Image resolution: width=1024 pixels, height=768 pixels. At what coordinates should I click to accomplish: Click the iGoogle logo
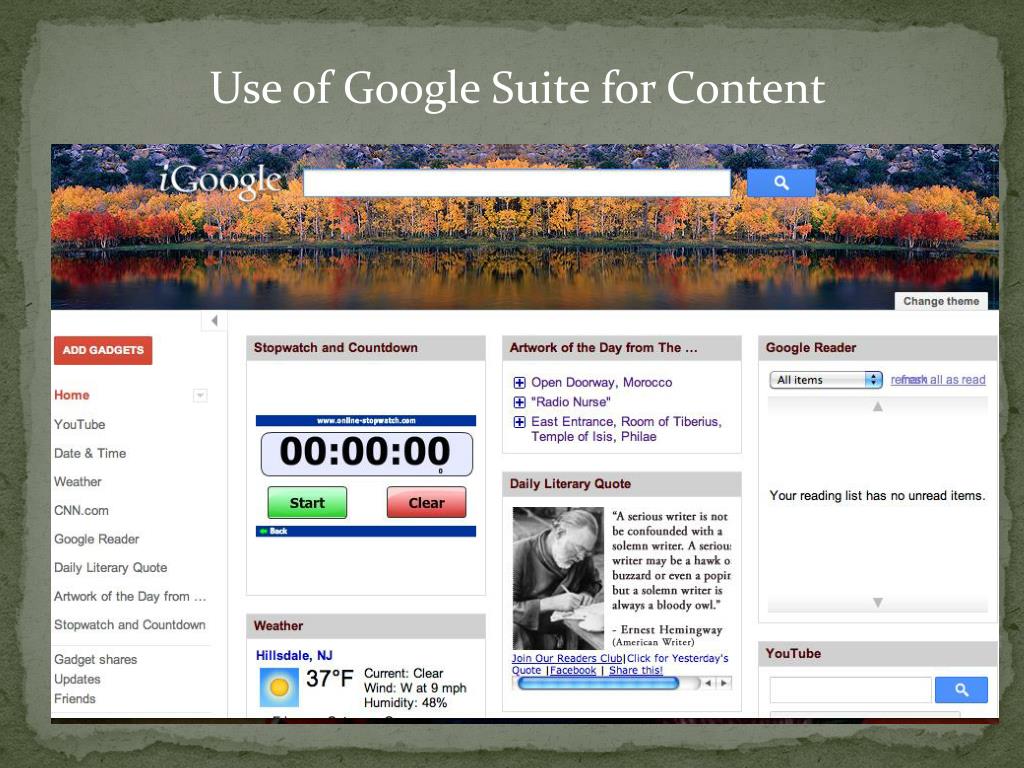coord(221,181)
